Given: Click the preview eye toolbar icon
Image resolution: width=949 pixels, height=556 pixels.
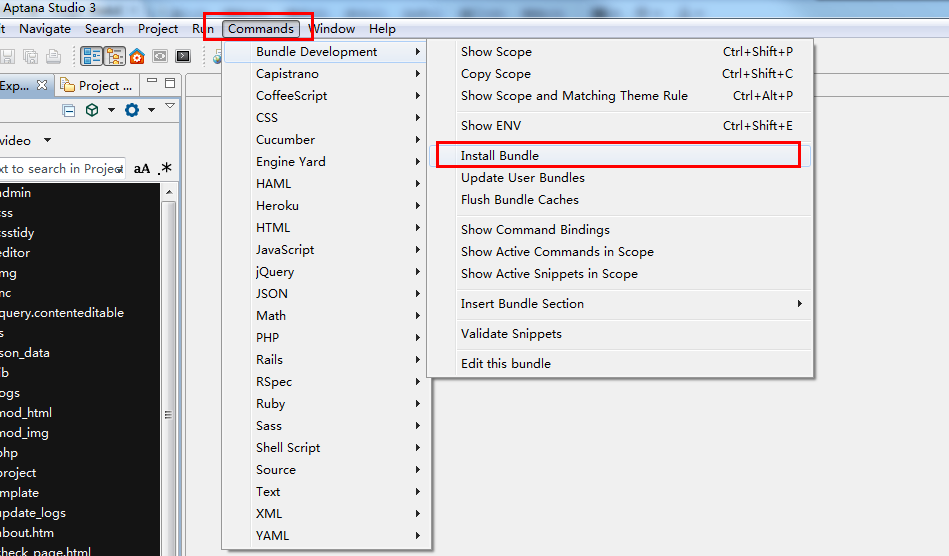Looking at the screenshot, I should point(160,56).
